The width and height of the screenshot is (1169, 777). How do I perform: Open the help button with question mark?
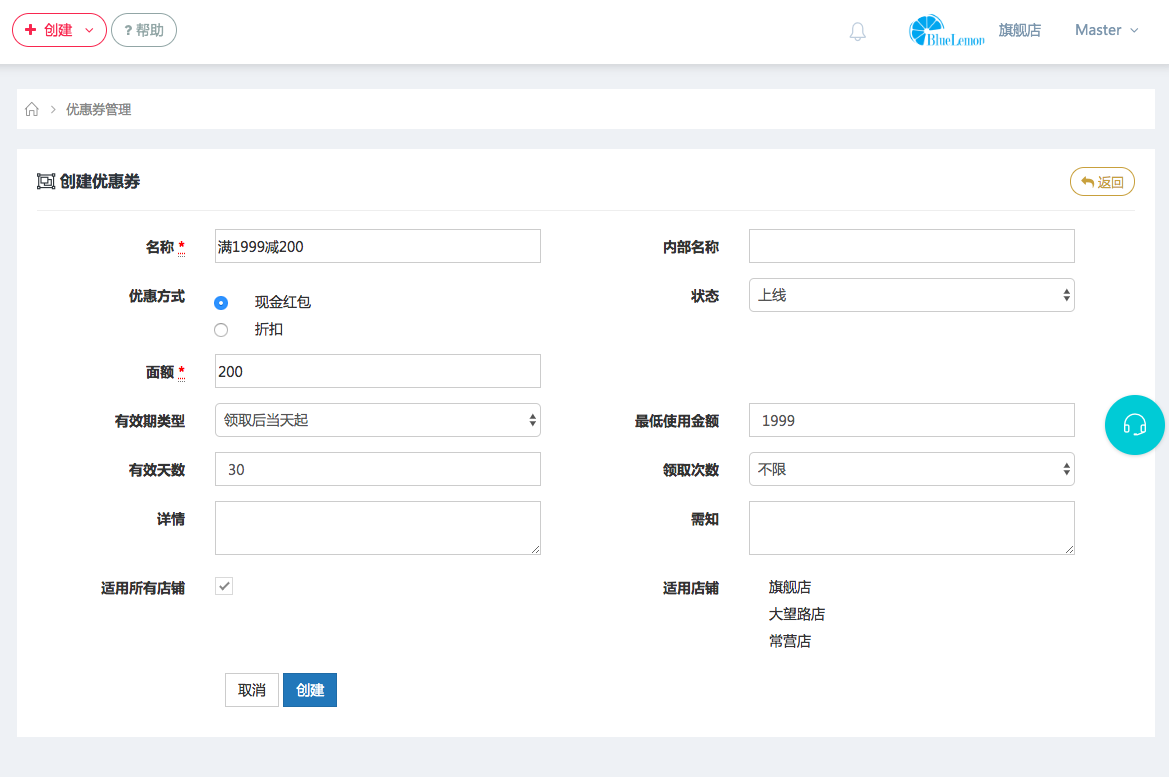144,31
